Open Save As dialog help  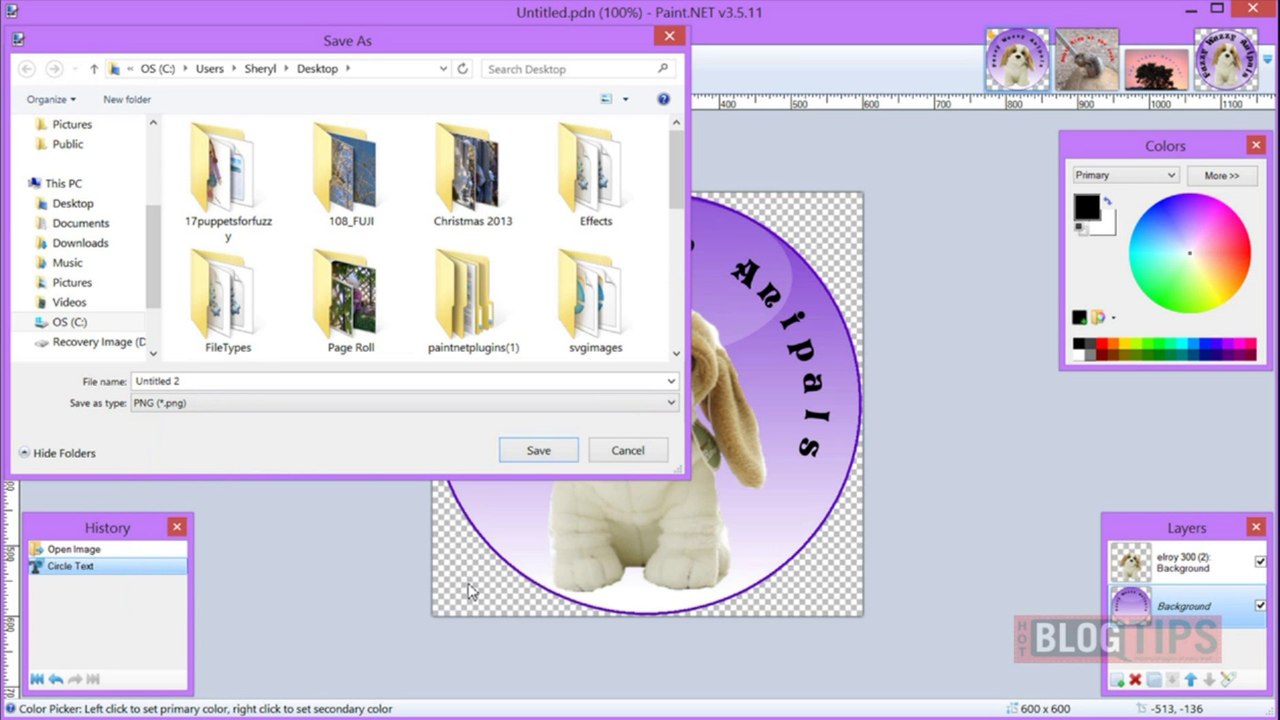pos(663,99)
